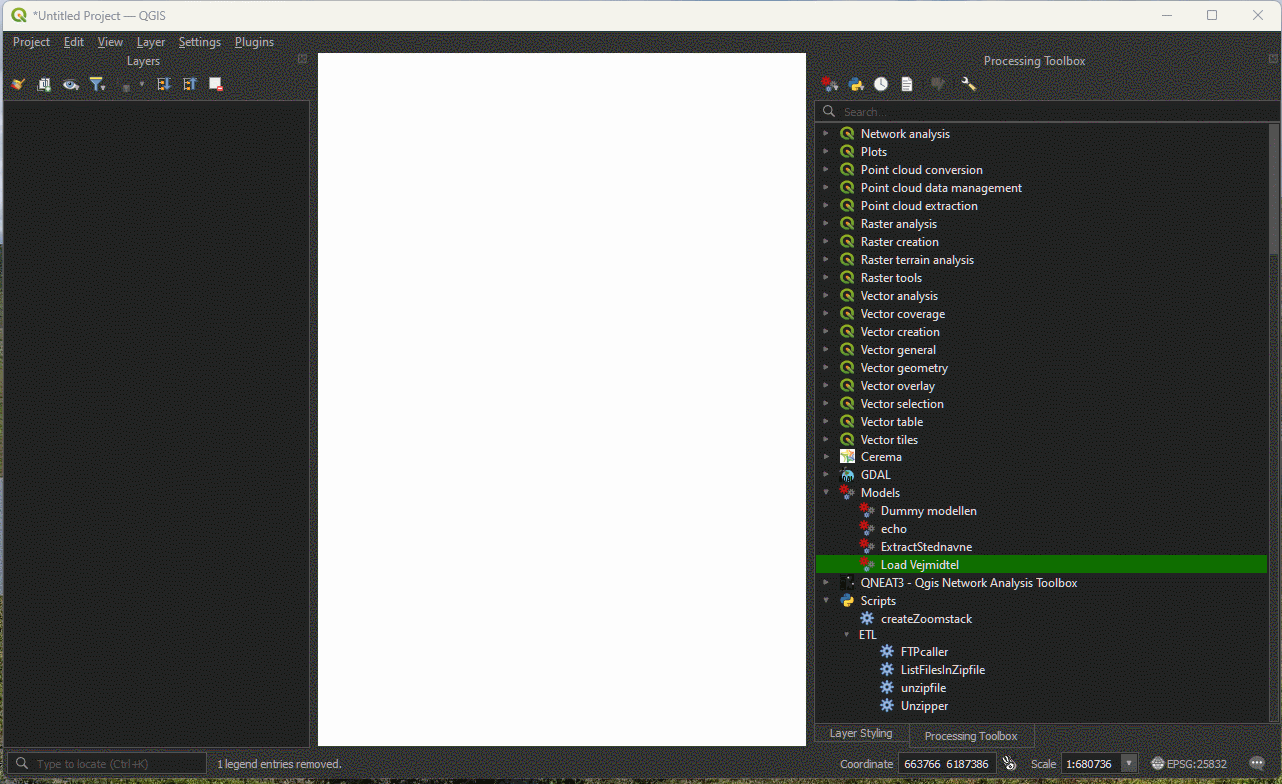The height and width of the screenshot is (784, 1282).
Task: Open the Results Viewer document icon
Action: coord(907,85)
